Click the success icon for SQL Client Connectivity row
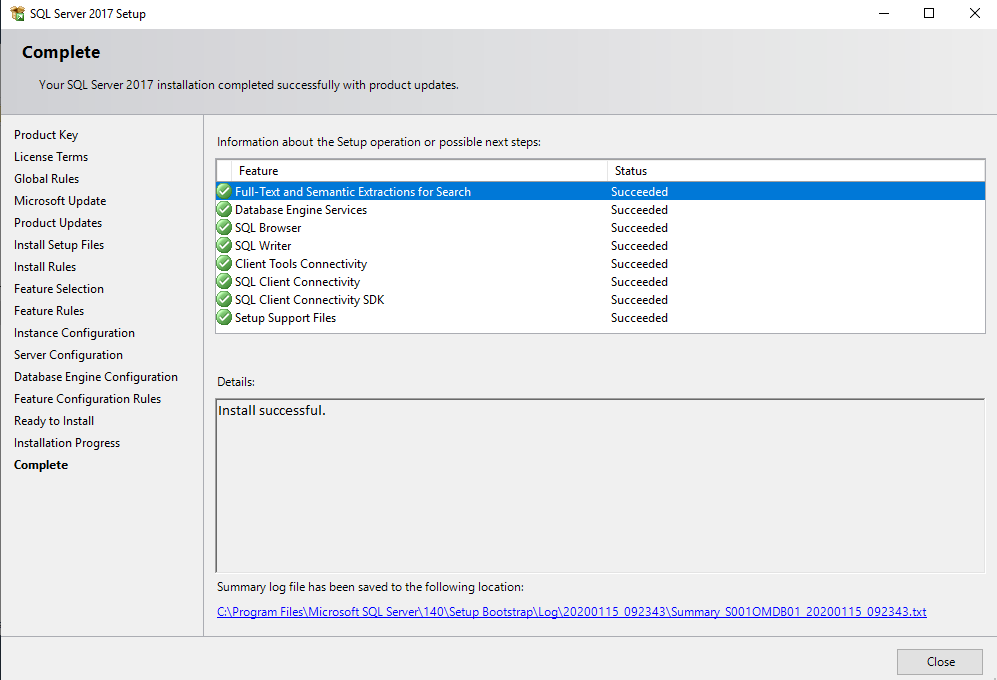This screenshot has width=997, height=680. pyautogui.click(x=224, y=281)
